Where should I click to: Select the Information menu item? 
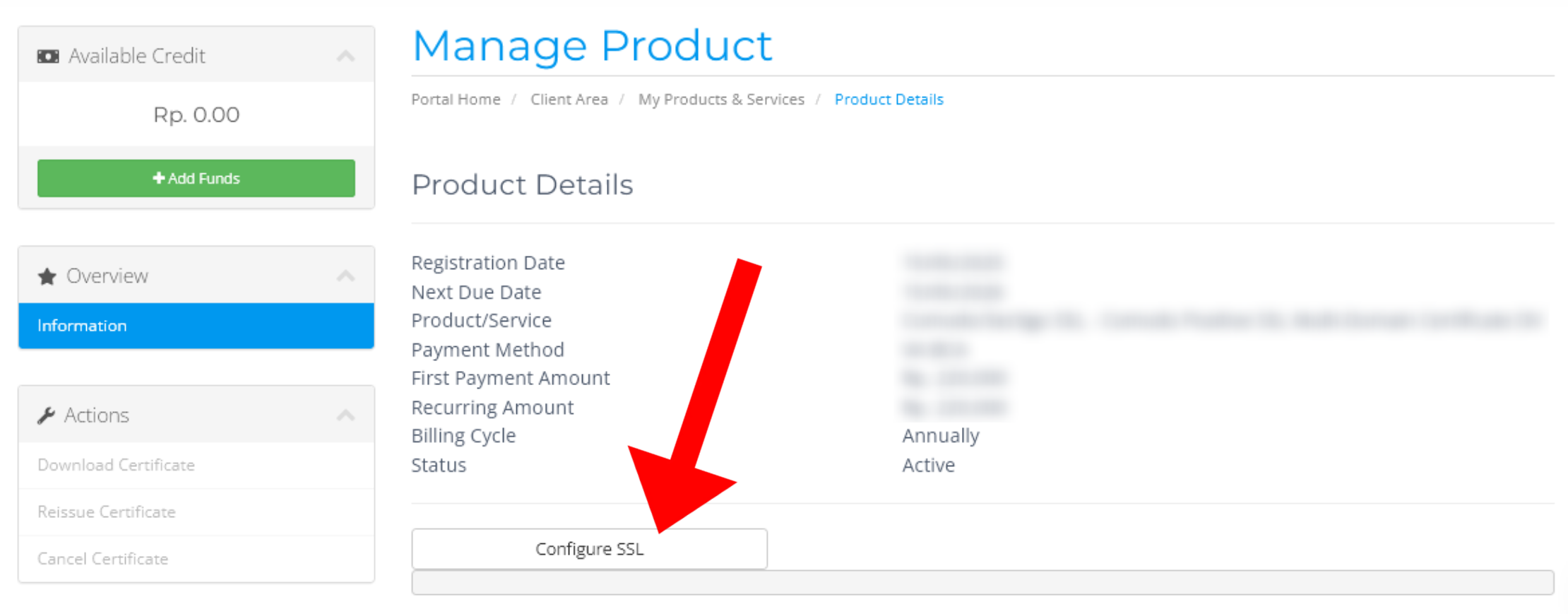click(196, 326)
